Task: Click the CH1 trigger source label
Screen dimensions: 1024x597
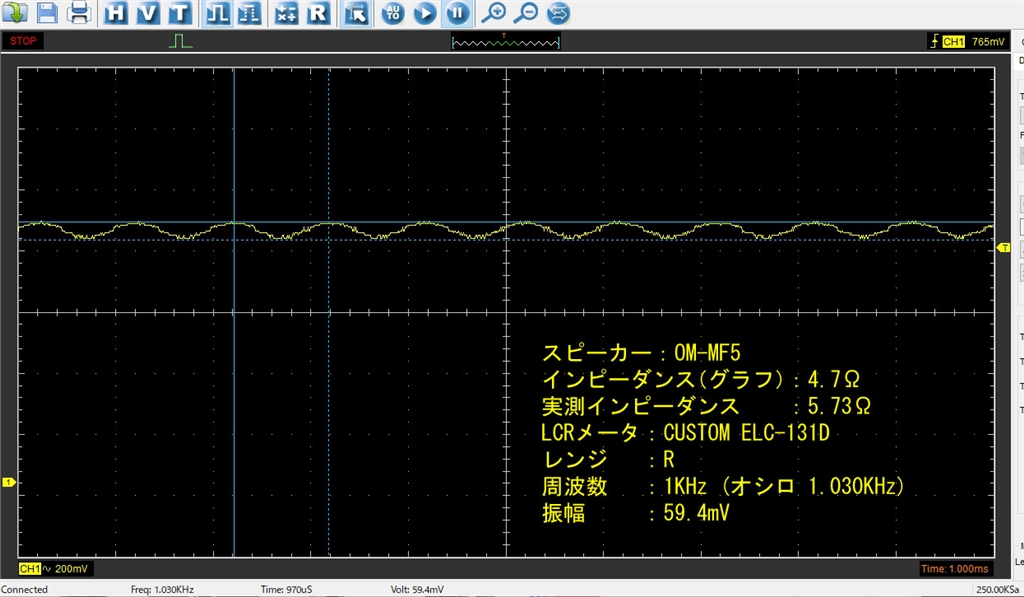Action: click(953, 42)
